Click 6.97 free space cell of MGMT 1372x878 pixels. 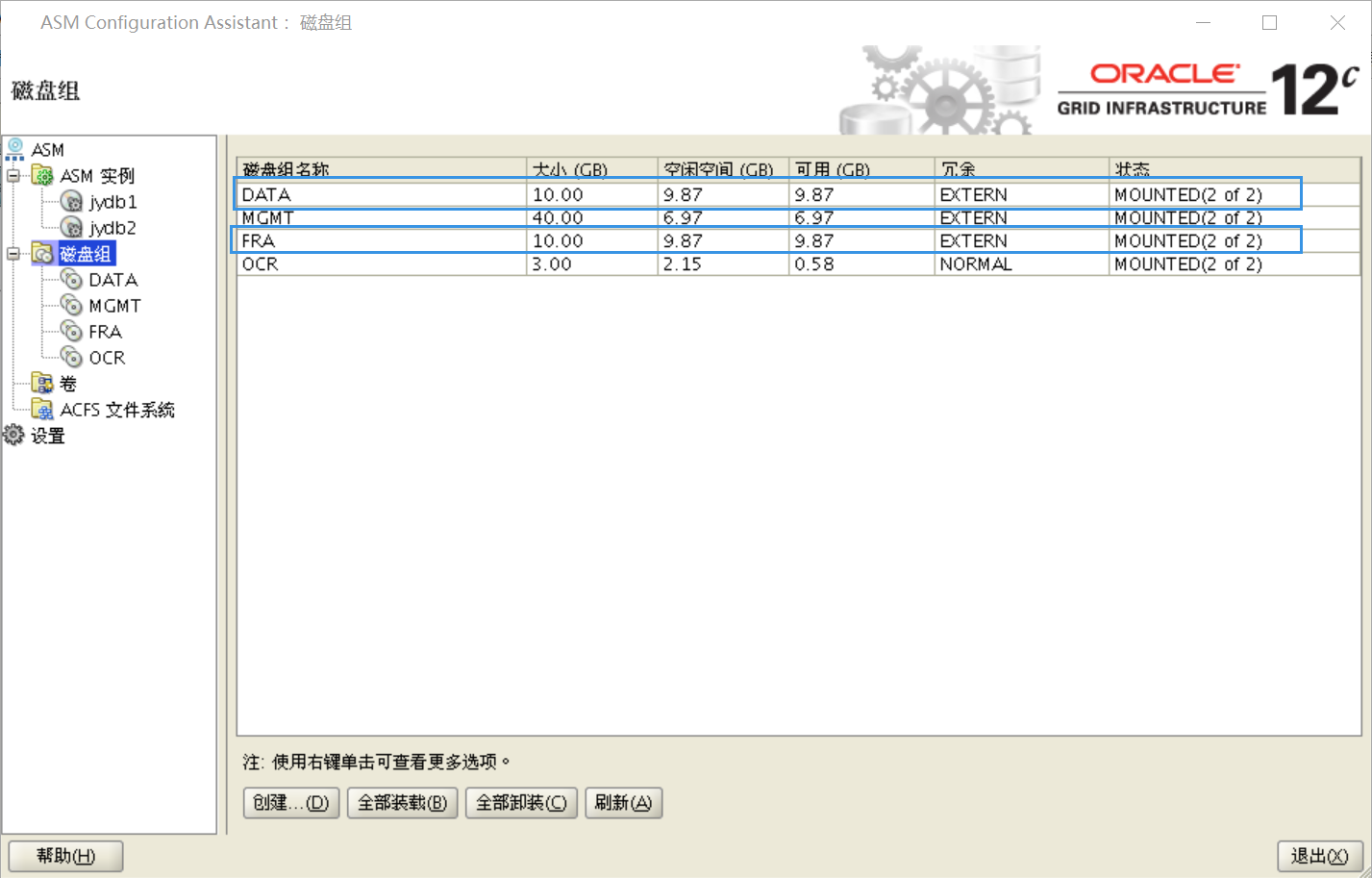tap(723, 218)
